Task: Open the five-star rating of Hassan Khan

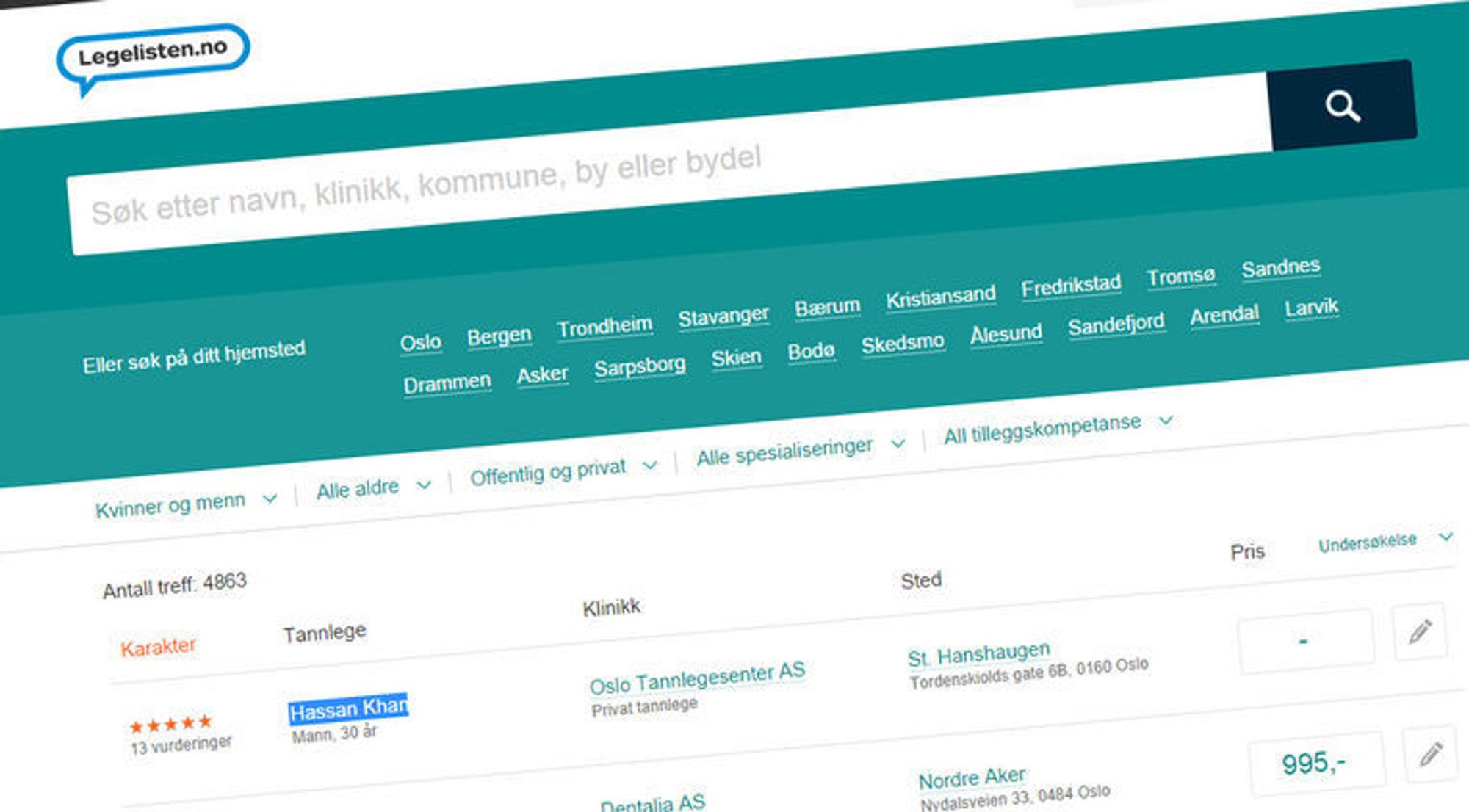Action: (170, 724)
